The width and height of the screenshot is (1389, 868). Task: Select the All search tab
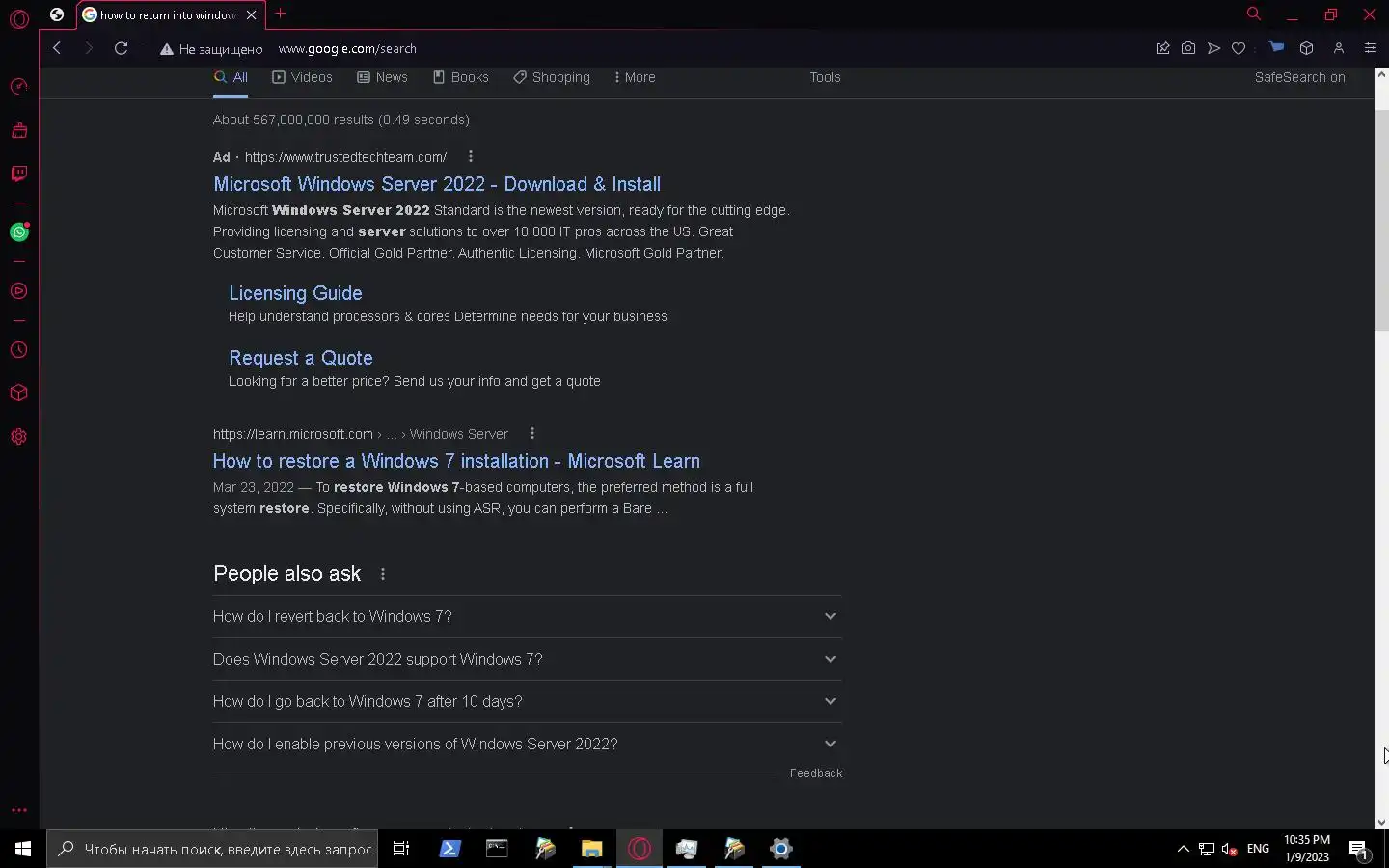point(231,77)
